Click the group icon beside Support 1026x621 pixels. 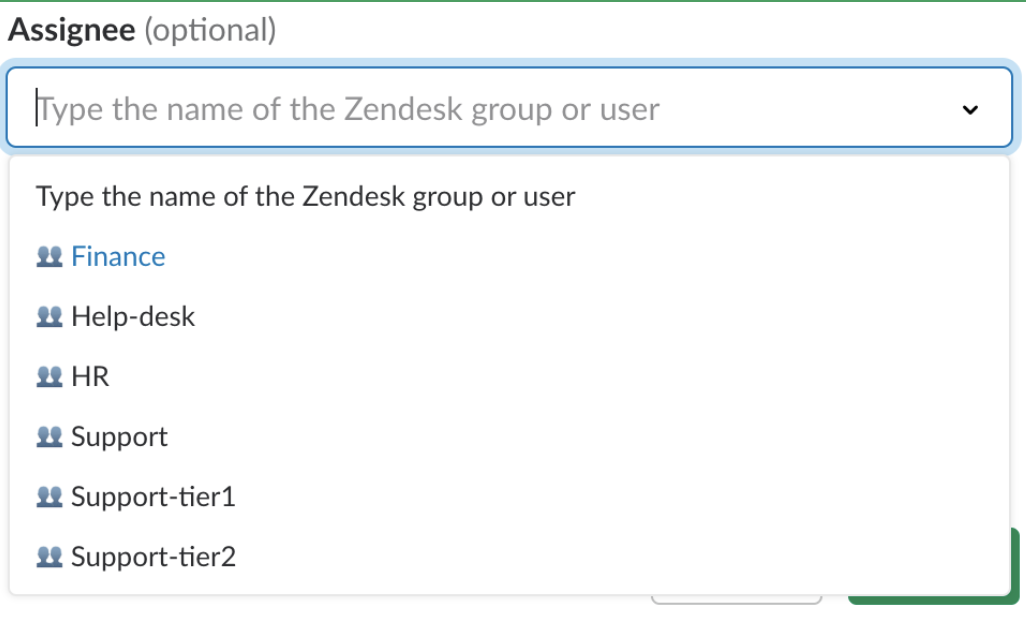(x=50, y=437)
